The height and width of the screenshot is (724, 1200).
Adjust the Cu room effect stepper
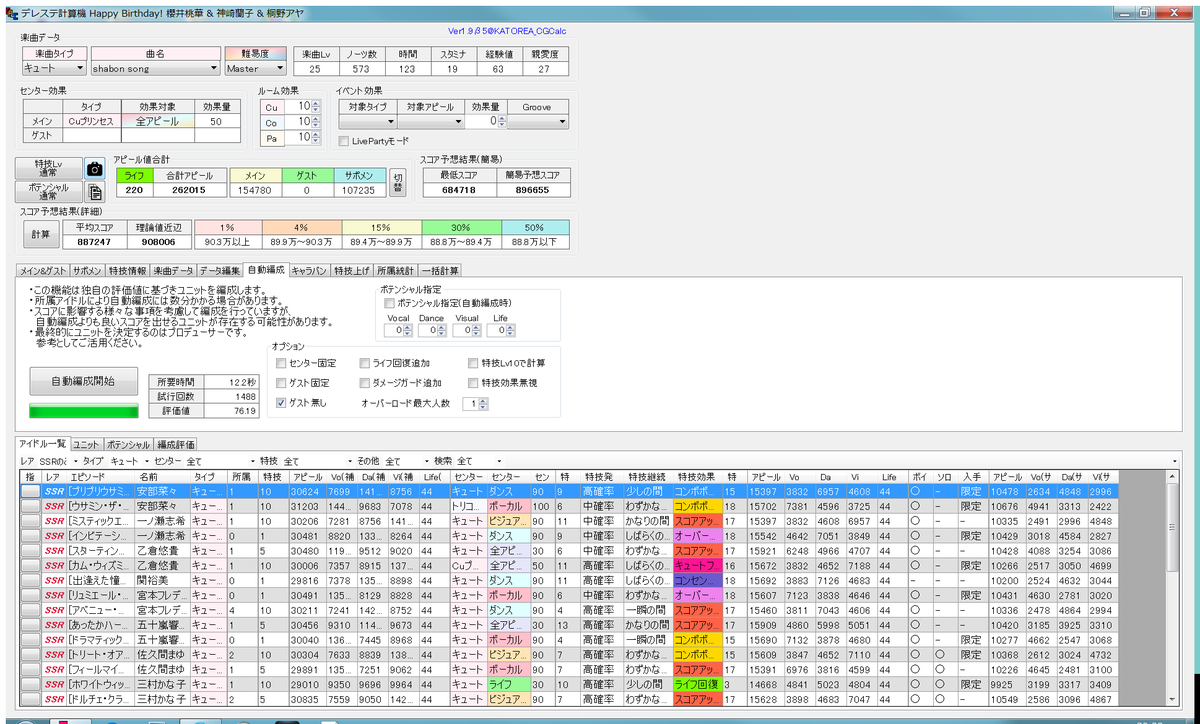tap(315, 107)
